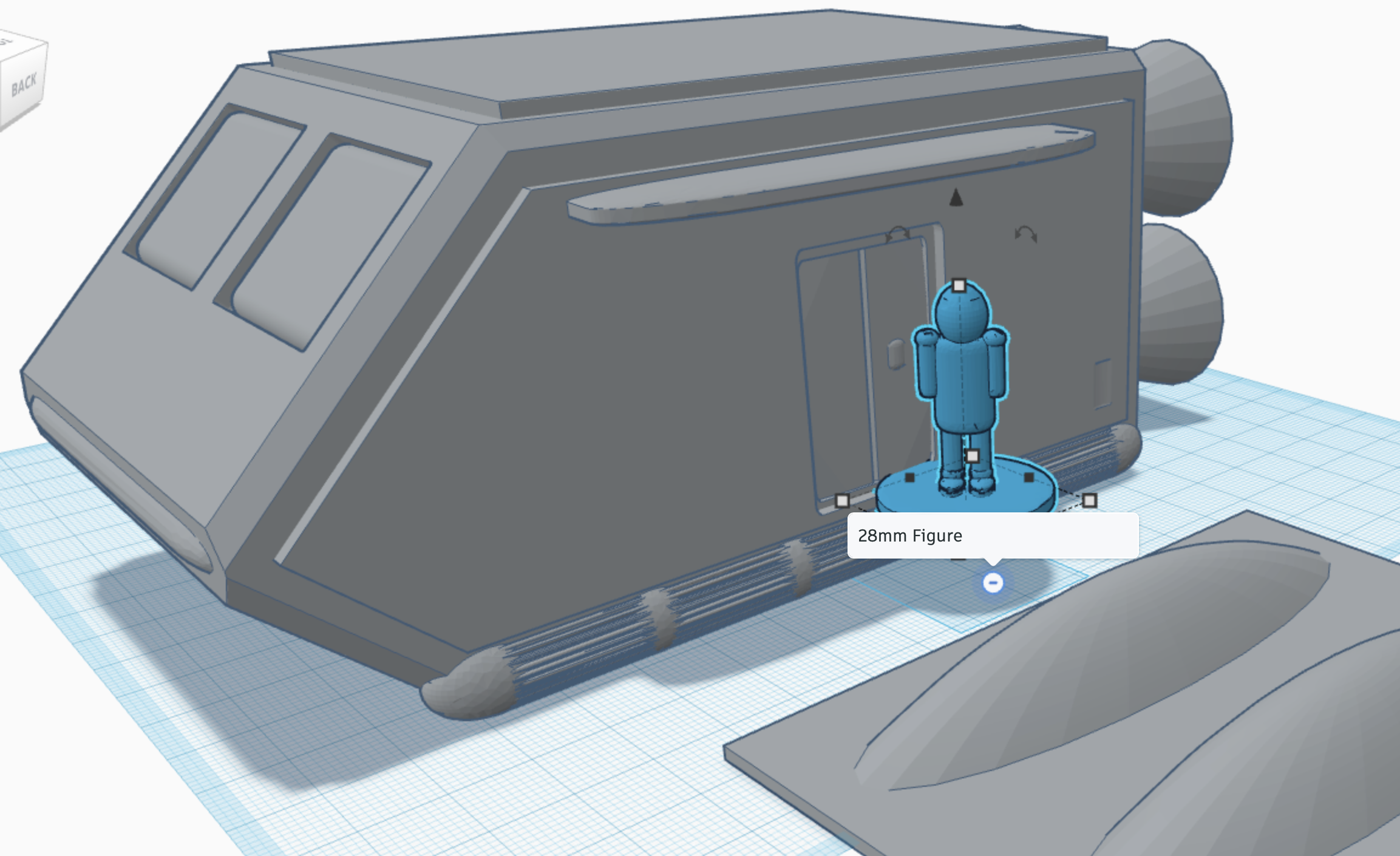Click the left front windshield window
This screenshot has height=856, width=1400.
212,194
